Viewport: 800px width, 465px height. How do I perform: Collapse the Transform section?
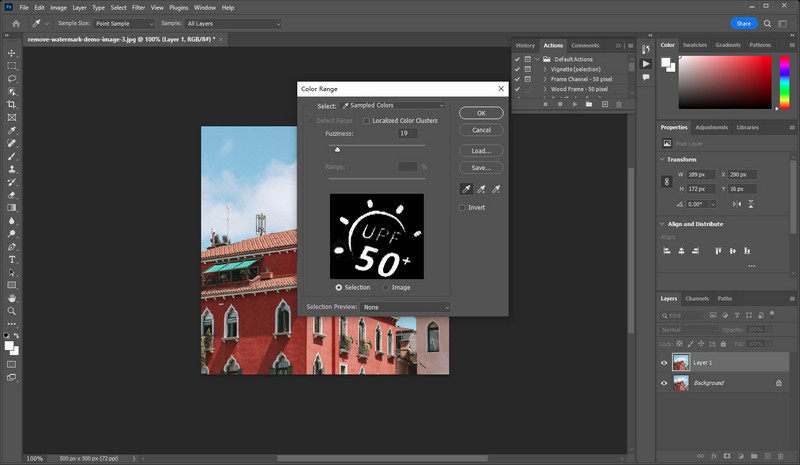coord(662,160)
